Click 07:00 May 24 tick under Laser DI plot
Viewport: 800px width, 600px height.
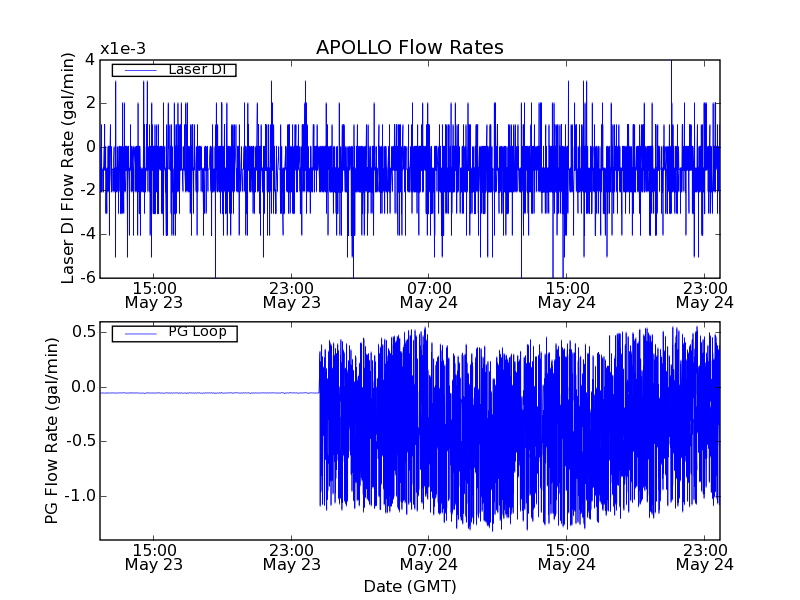[428, 294]
